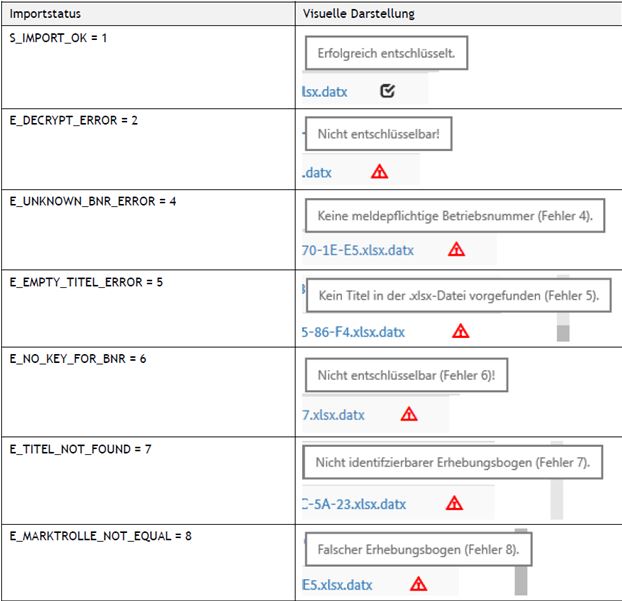Click the success checkmark icon beside lsx.datx
Image resolution: width=622 pixels, height=601 pixels.
[388, 91]
